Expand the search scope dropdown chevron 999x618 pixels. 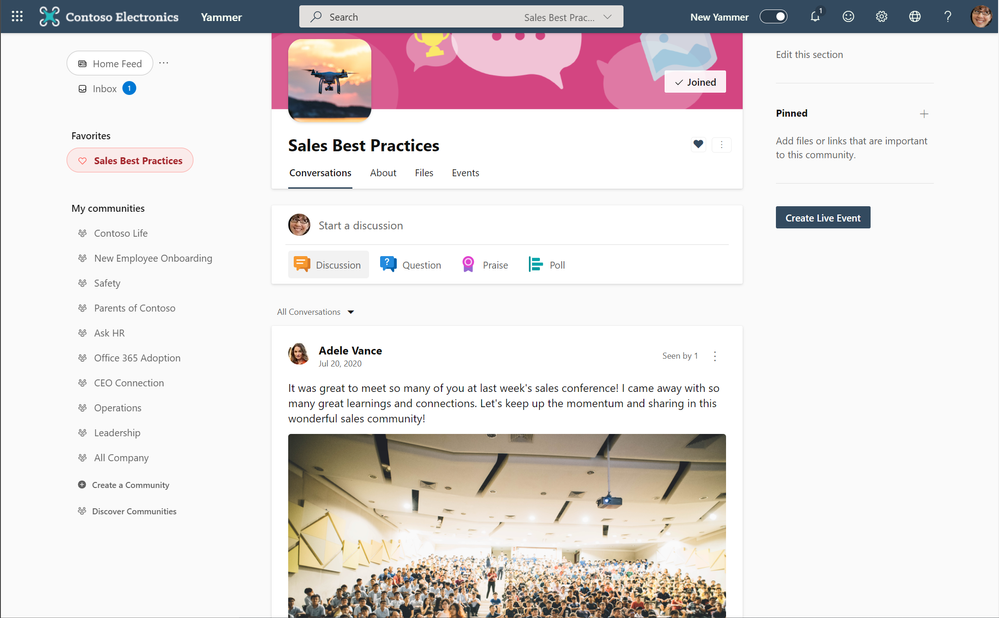point(607,17)
